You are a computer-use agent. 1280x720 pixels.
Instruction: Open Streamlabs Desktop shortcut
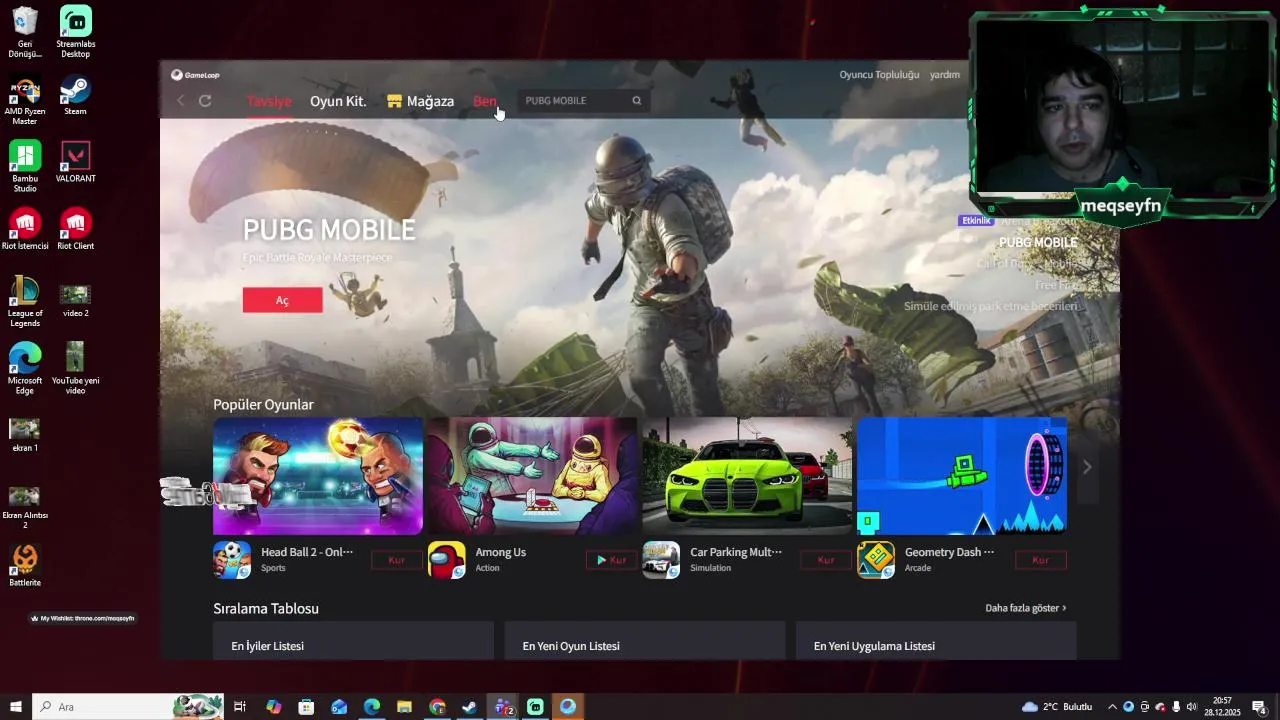[x=76, y=32]
